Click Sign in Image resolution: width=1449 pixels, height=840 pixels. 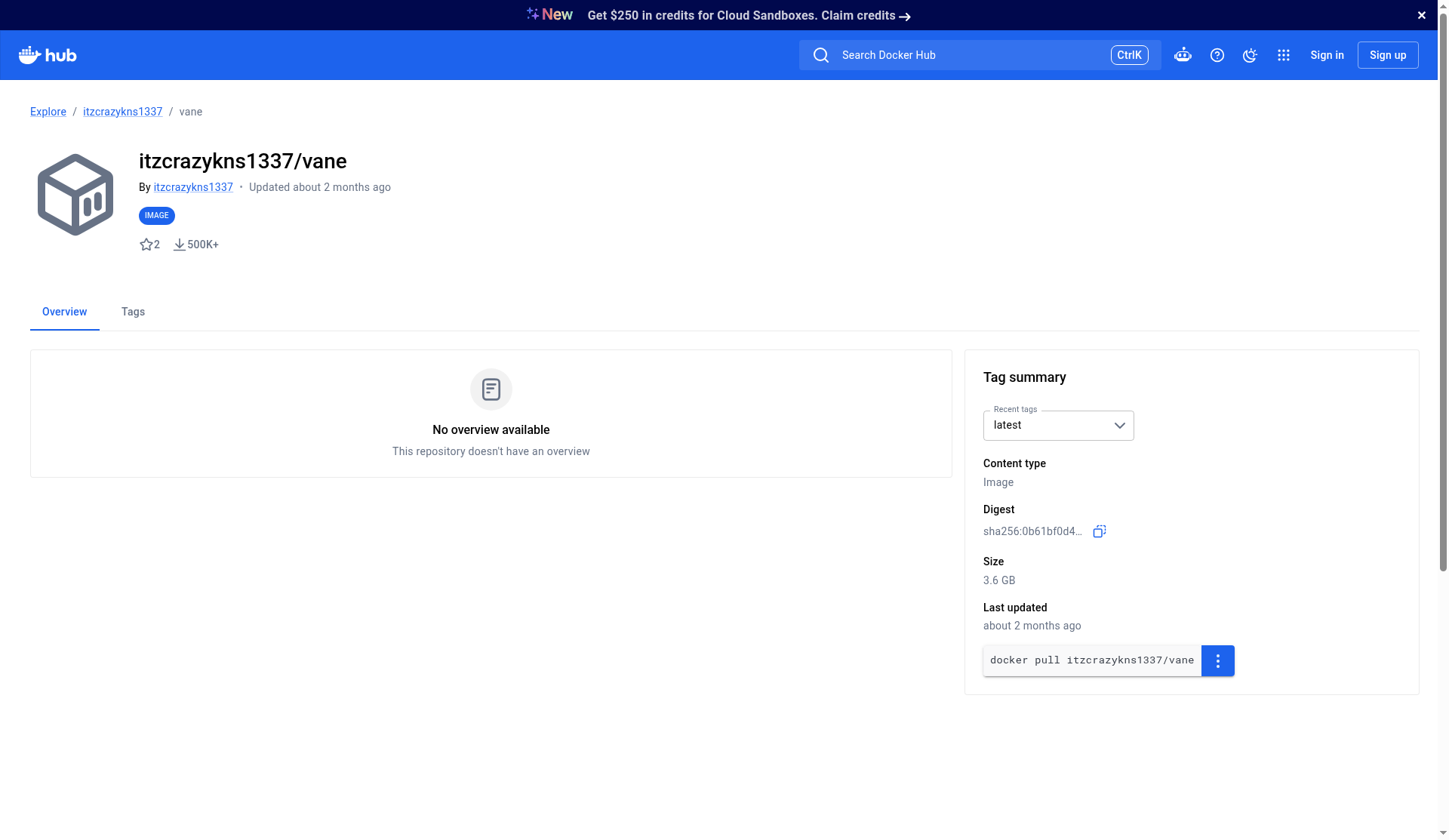point(1327,55)
